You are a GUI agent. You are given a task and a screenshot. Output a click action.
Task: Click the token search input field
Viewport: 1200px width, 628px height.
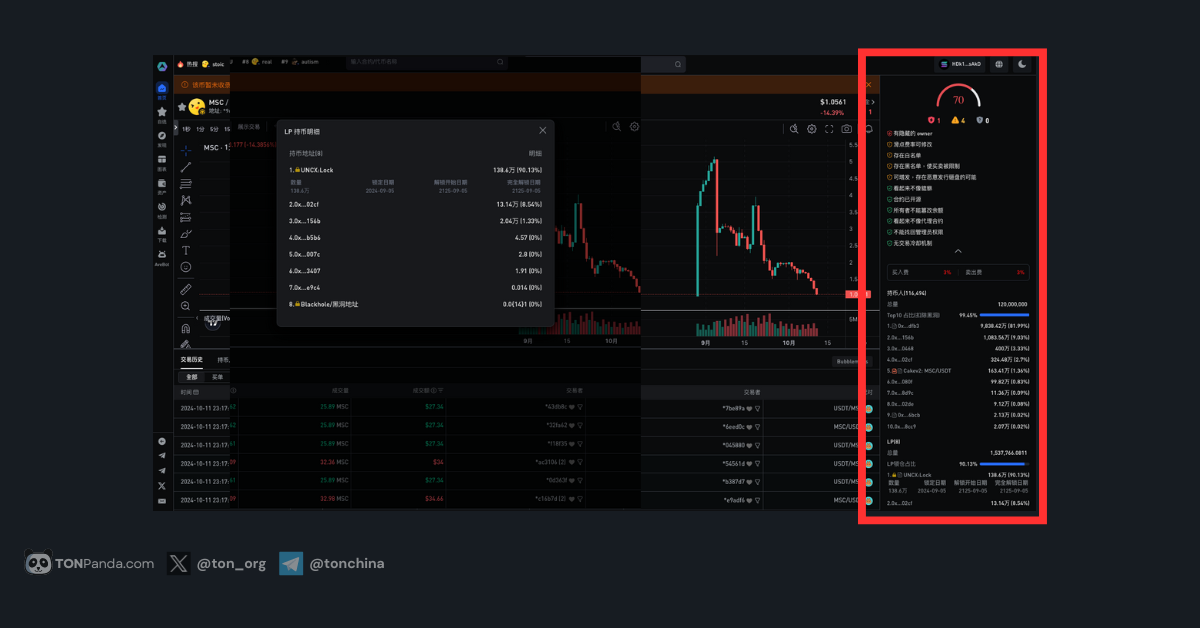[420, 62]
